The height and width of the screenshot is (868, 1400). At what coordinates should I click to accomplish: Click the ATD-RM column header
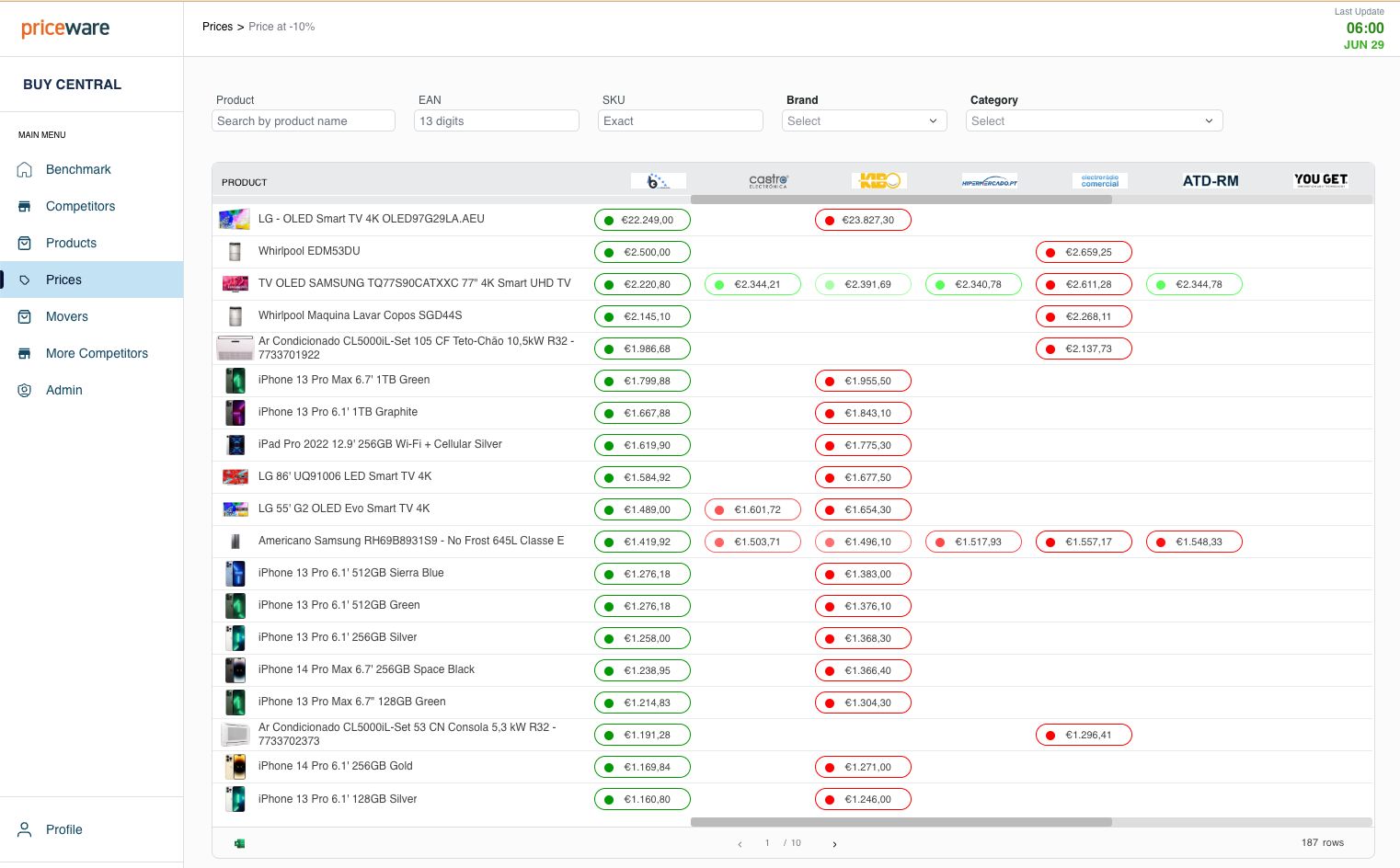coord(1211,181)
